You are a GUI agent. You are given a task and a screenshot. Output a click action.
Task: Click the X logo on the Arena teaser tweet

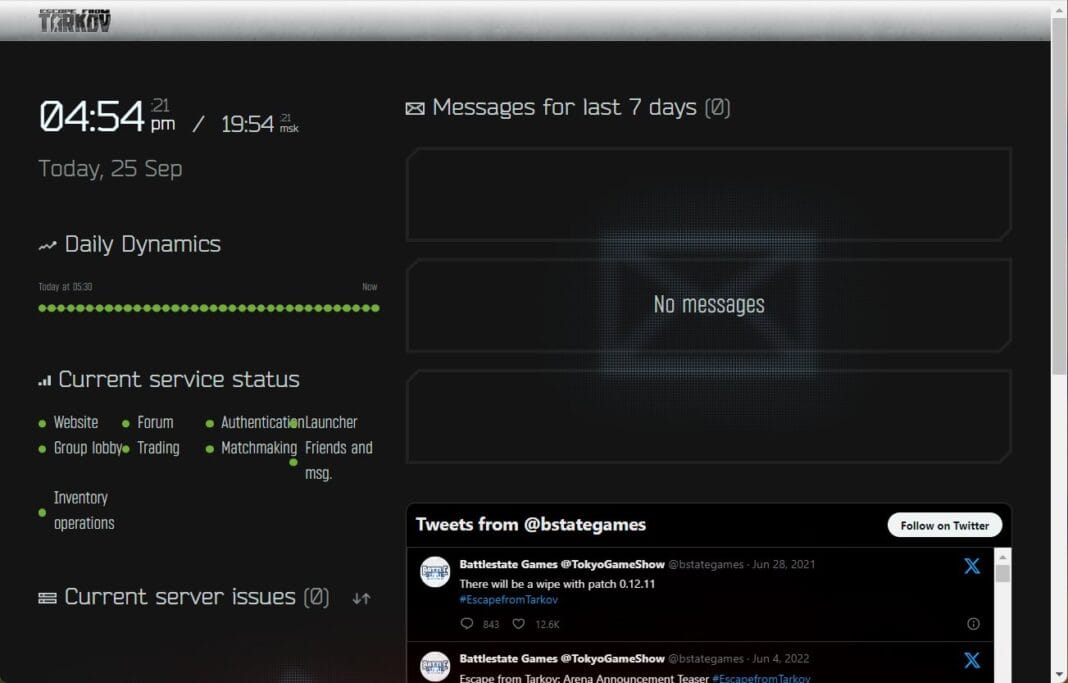click(971, 661)
